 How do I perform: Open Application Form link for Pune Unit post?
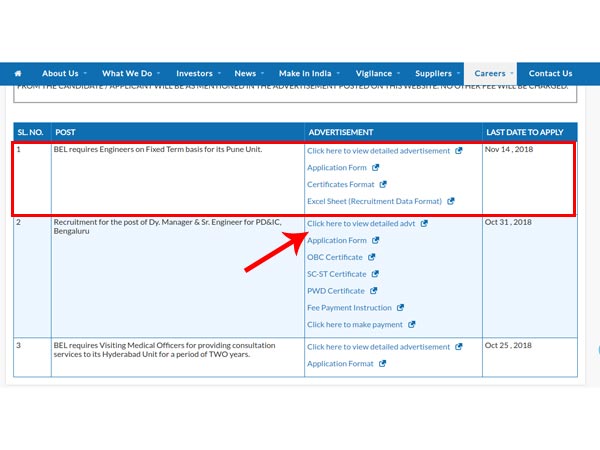coord(337,168)
